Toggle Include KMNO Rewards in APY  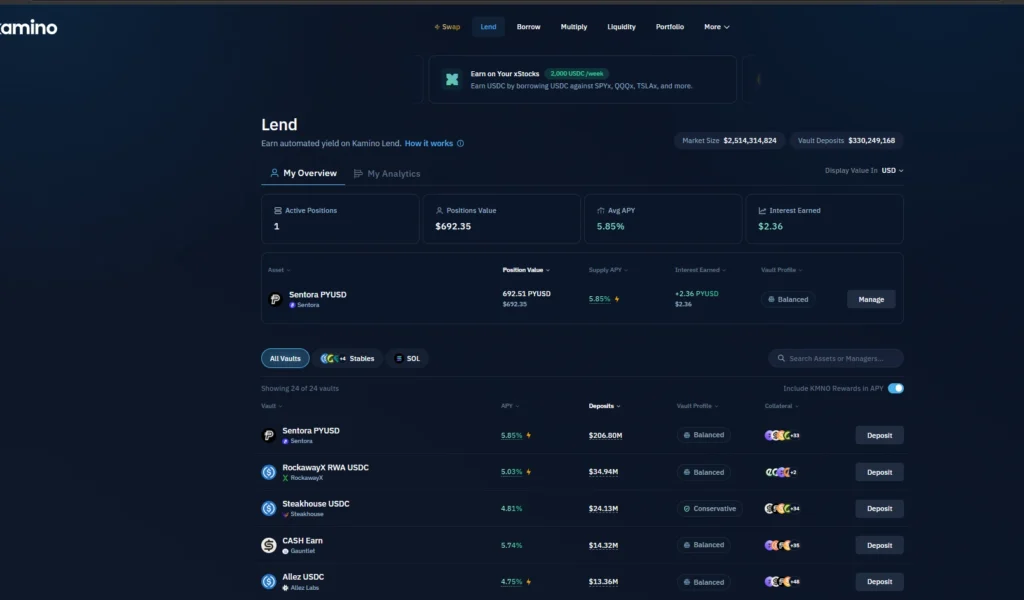pos(895,388)
